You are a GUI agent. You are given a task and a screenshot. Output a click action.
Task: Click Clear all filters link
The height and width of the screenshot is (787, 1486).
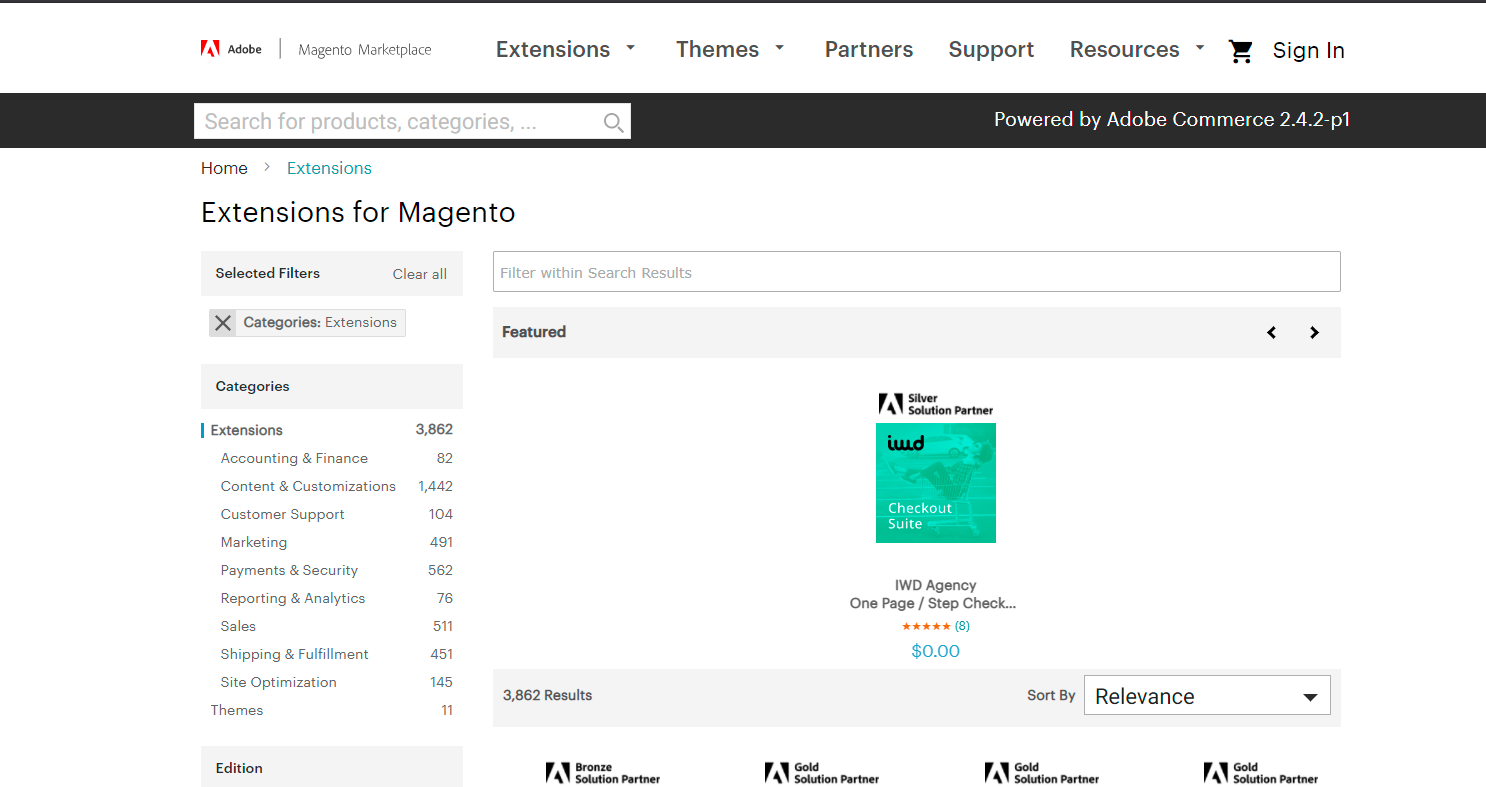(x=419, y=274)
